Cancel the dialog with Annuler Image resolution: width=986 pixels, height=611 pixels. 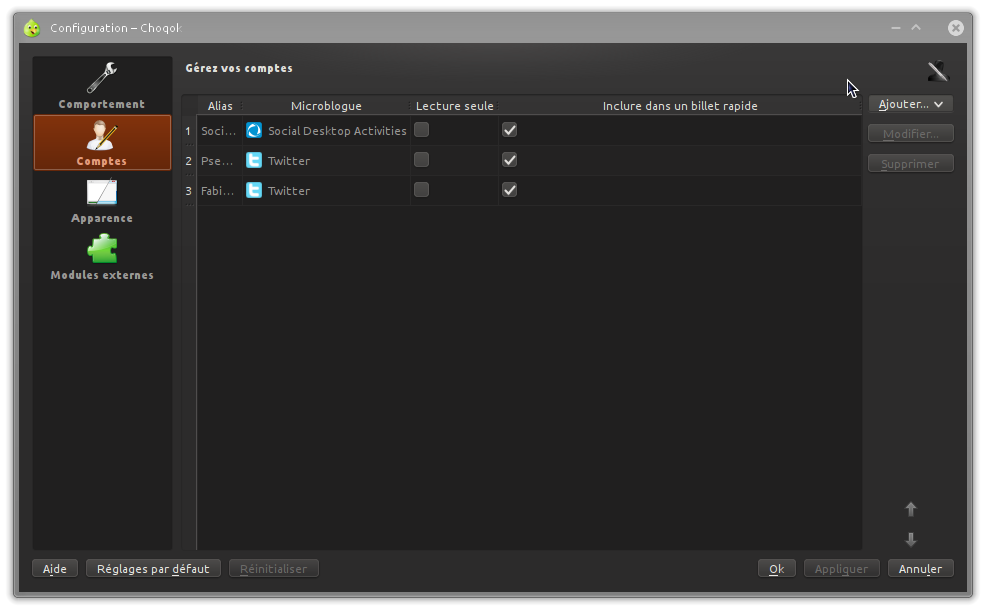click(920, 569)
